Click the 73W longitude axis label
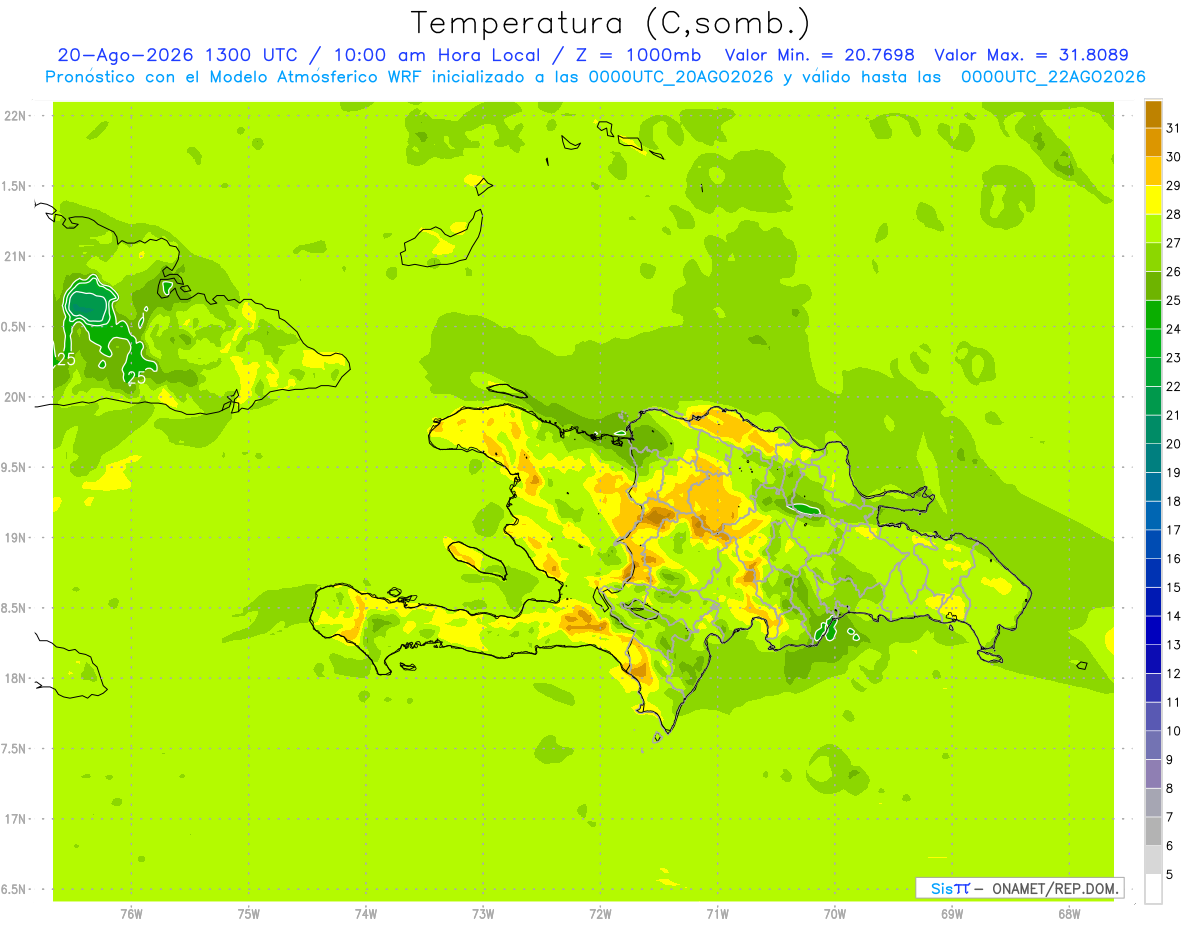Image resolution: width=1200 pixels, height=927 pixels. 483,913
